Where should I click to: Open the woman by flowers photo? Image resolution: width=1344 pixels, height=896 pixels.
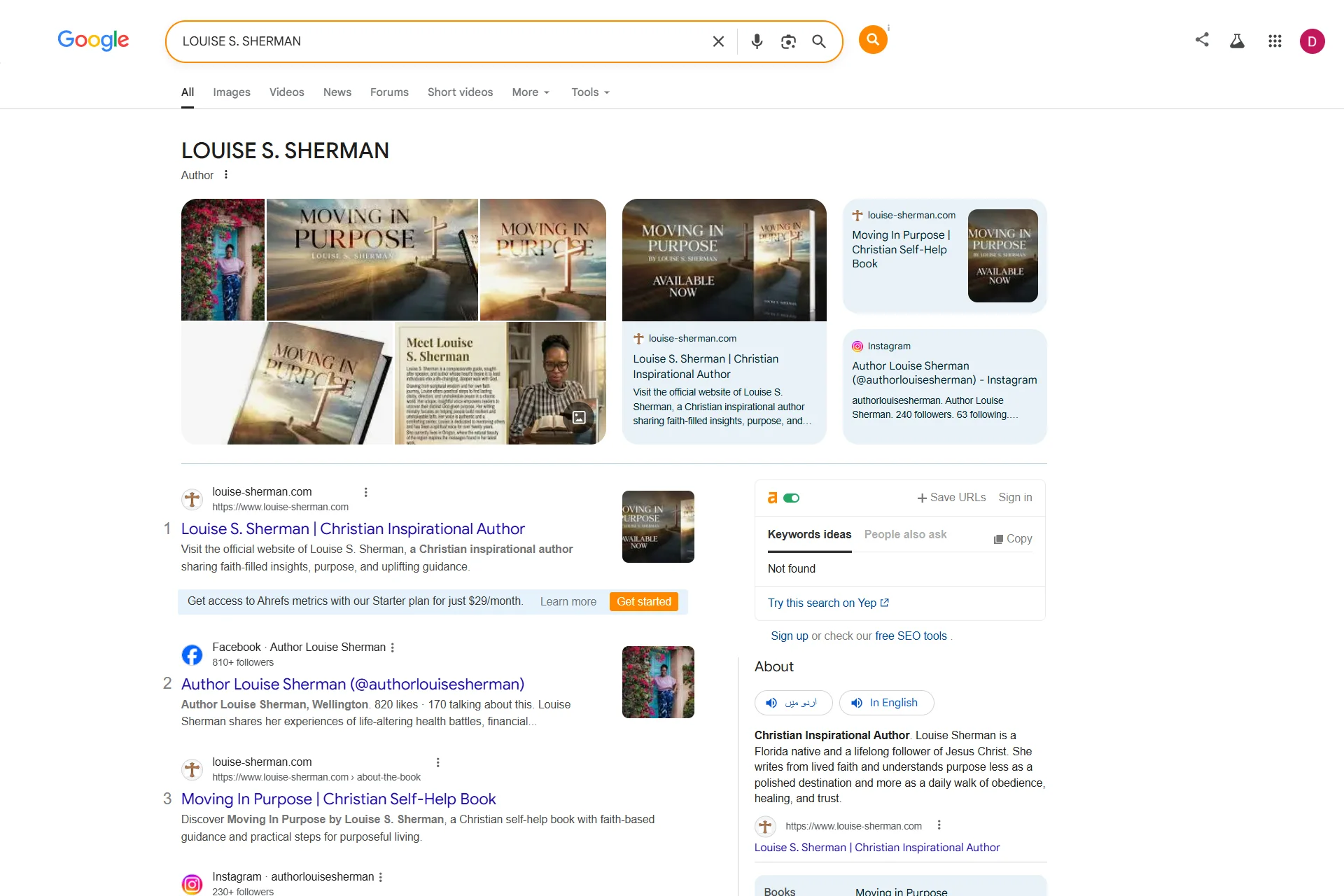pyautogui.click(x=223, y=260)
